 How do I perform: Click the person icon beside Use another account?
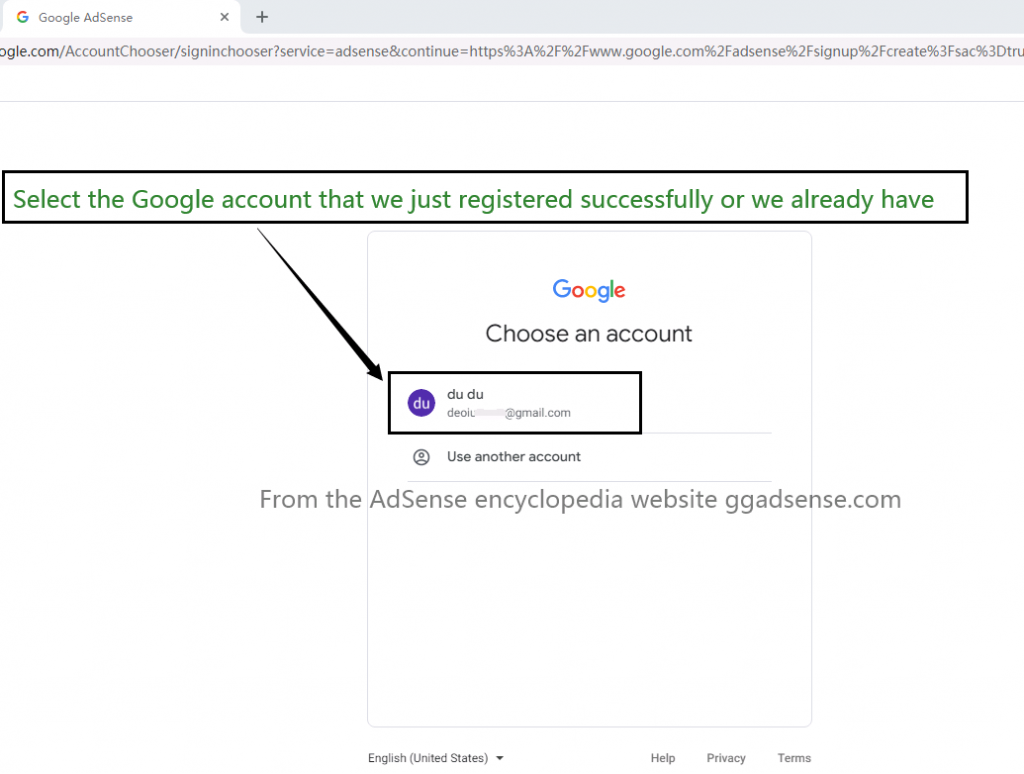tap(421, 457)
